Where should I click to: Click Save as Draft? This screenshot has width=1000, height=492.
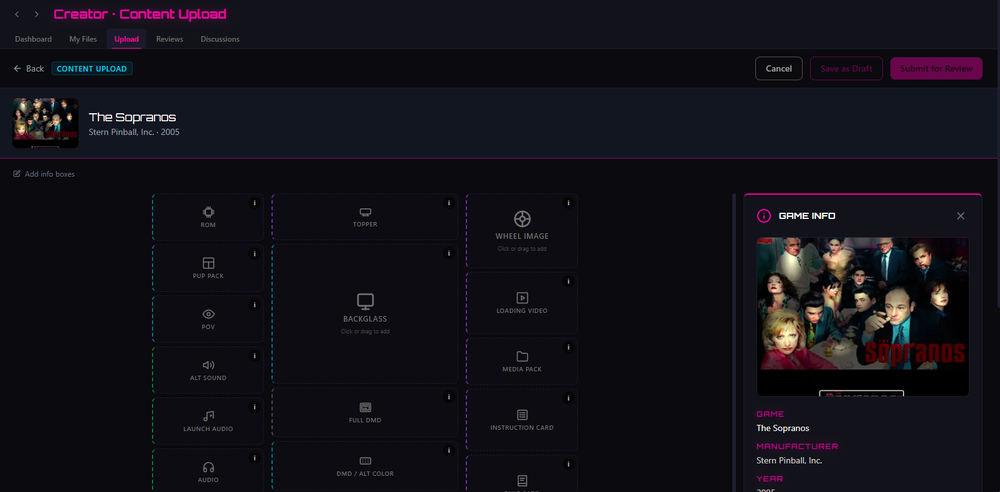846,68
